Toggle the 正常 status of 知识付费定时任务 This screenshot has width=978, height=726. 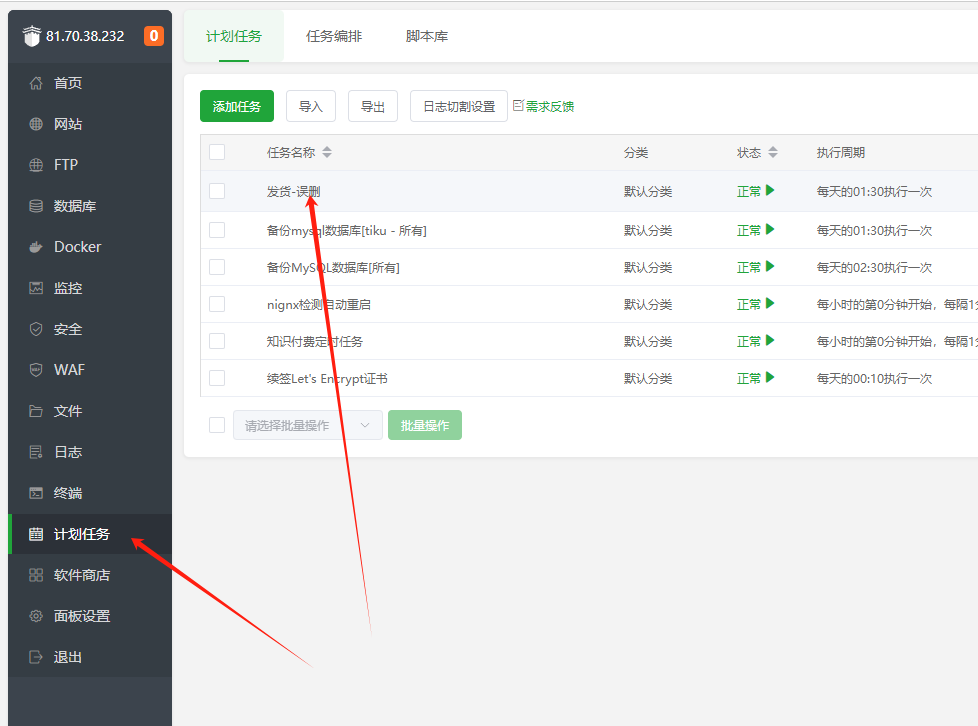click(x=755, y=341)
